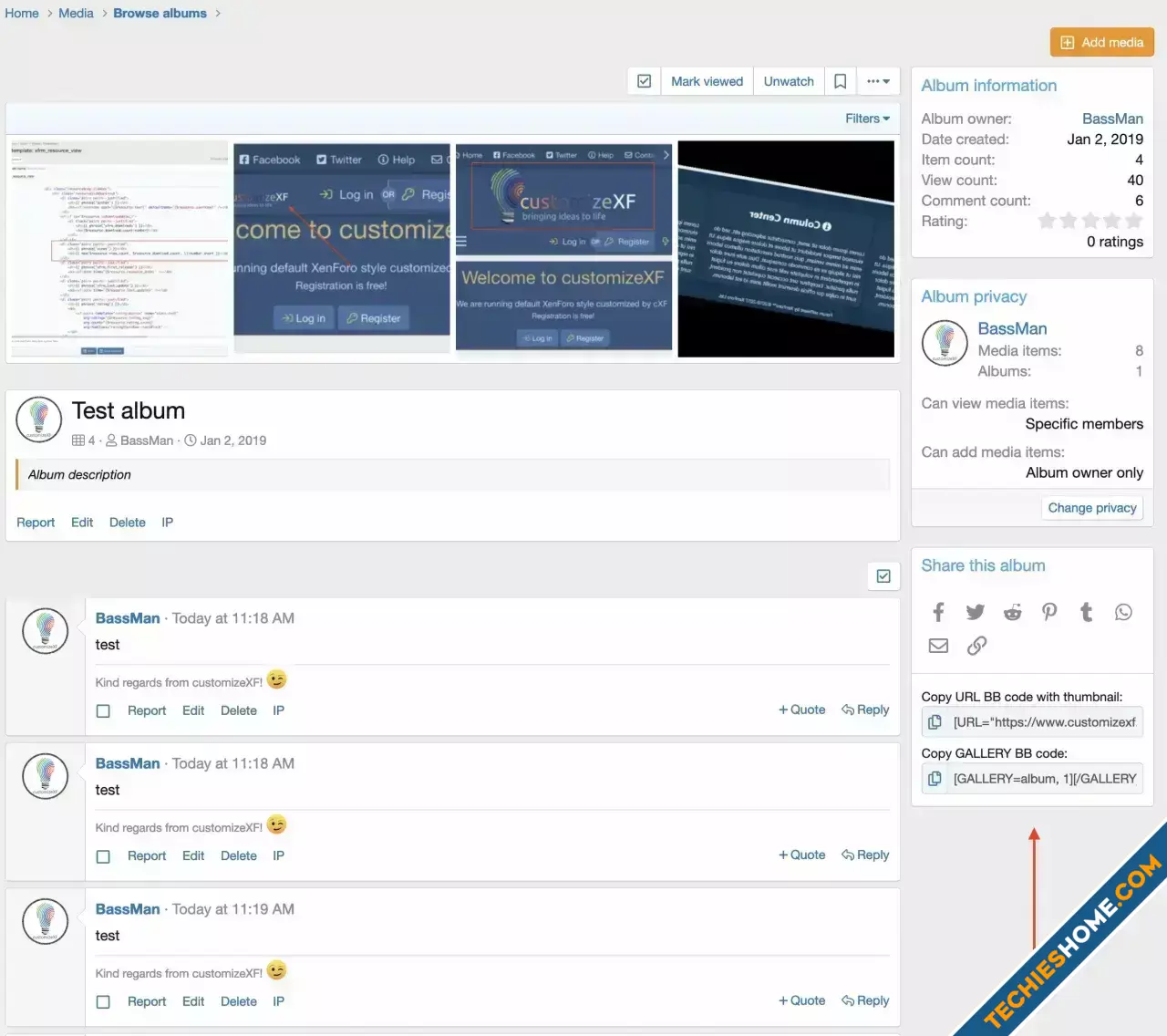Tick the checkbox on the 11:19 AM comment
The height and width of the screenshot is (1036, 1167).
click(x=103, y=1001)
